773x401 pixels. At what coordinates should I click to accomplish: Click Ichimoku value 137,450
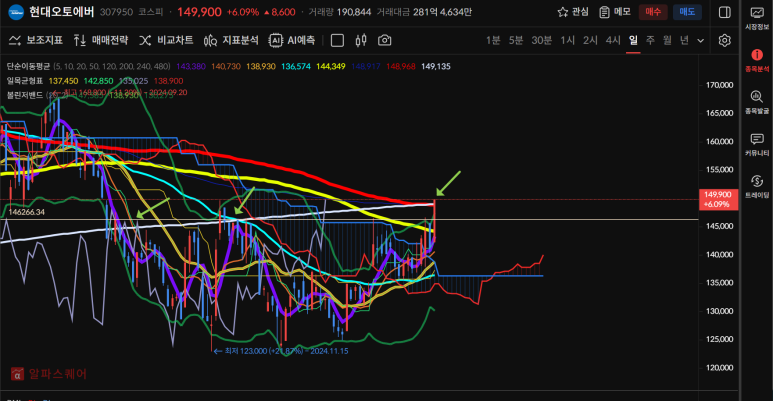pyautogui.click(x=63, y=80)
